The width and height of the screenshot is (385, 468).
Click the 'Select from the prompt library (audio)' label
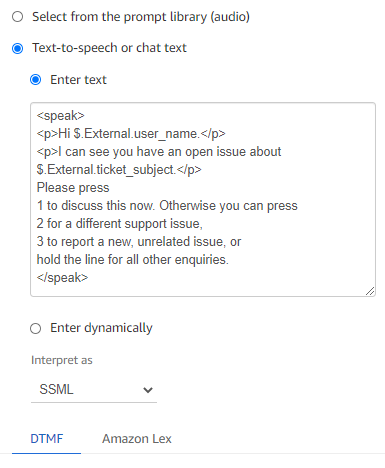tap(141, 17)
